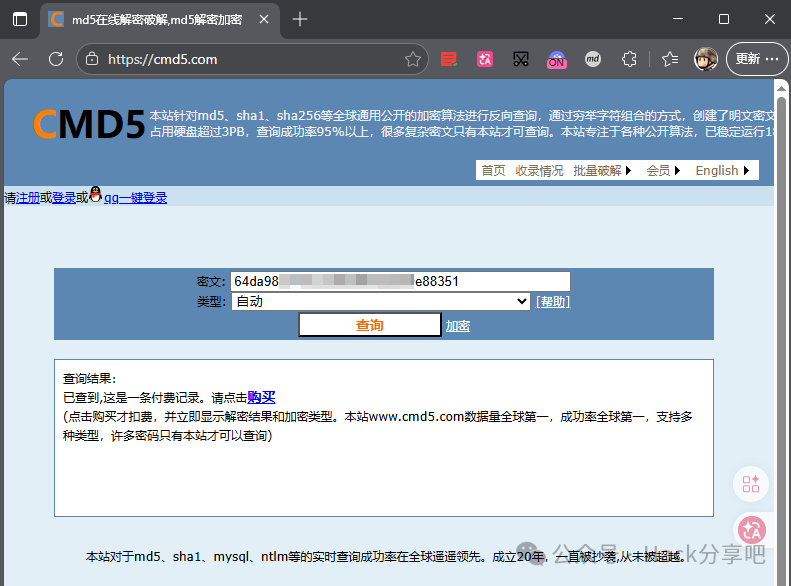
Task: Open the 首页 menu item
Action: (x=493, y=170)
